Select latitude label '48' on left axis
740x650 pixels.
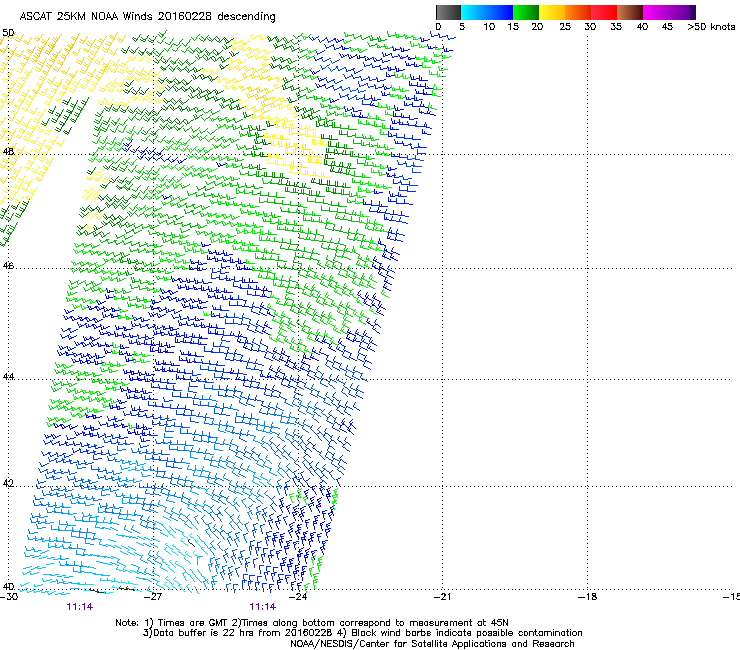pos(8,152)
